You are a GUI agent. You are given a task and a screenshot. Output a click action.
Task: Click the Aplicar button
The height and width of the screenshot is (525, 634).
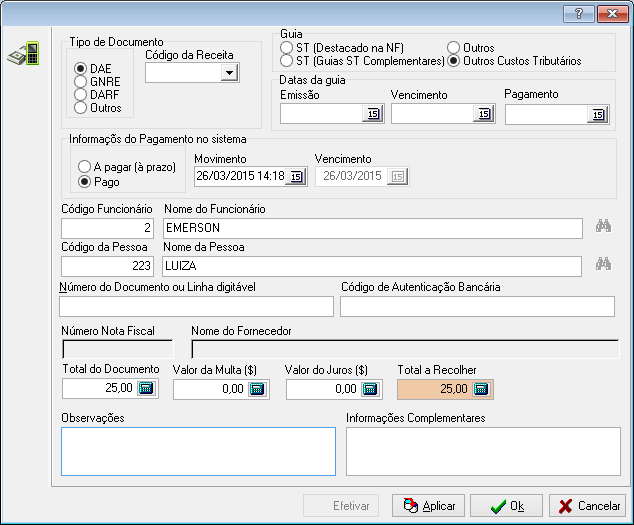click(x=427, y=506)
